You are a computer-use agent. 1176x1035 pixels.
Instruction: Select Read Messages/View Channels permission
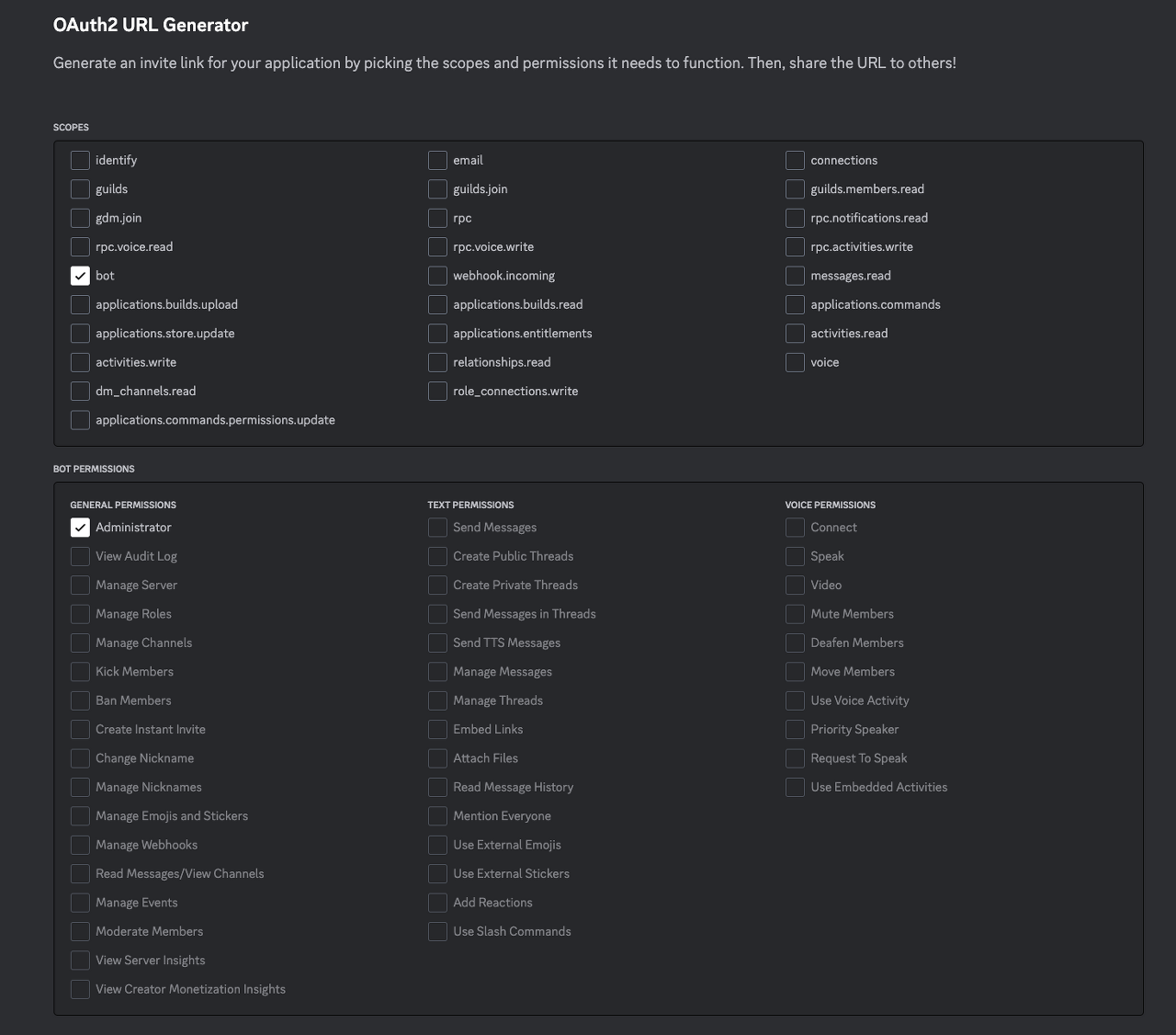(x=80, y=874)
